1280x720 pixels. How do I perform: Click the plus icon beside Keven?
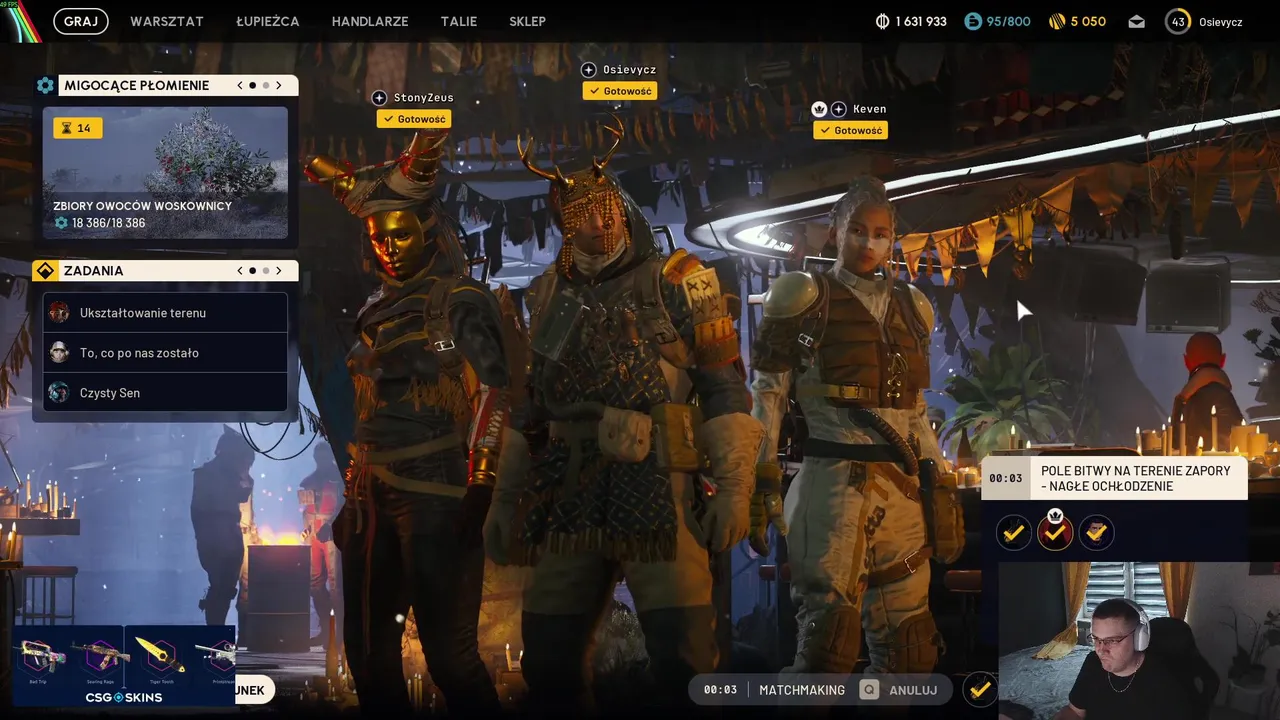pyautogui.click(x=838, y=109)
